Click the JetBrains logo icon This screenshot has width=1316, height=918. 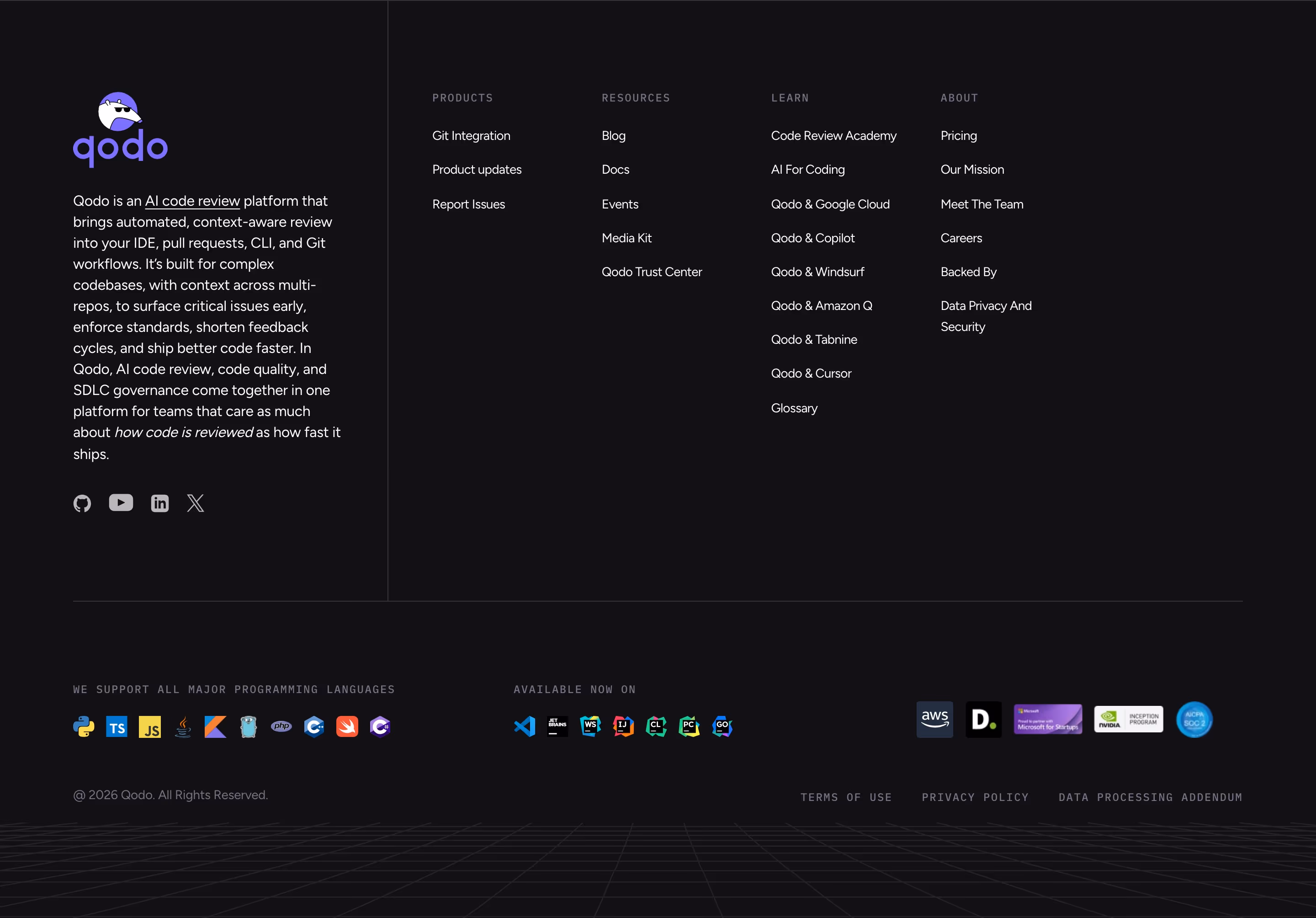point(557,726)
